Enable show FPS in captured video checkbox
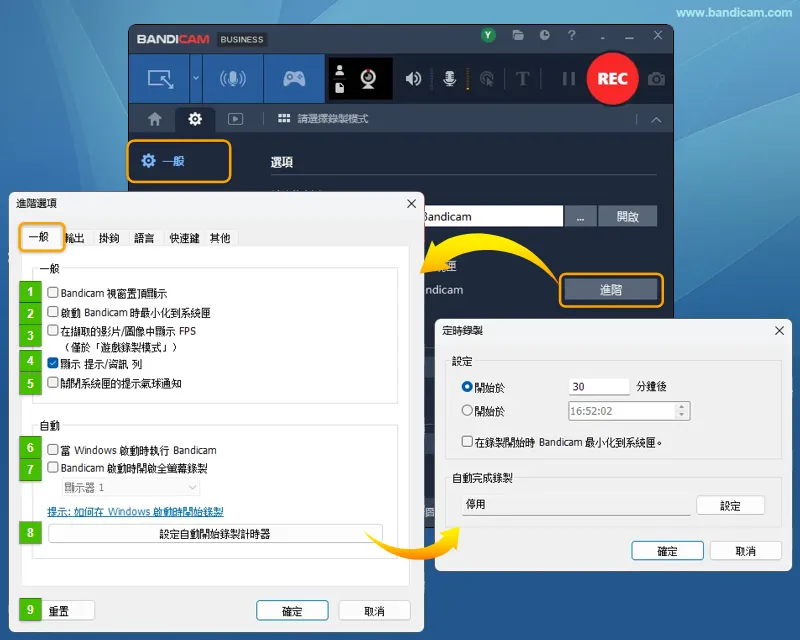Screen dimensions: 800x640 click(x=53, y=330)
